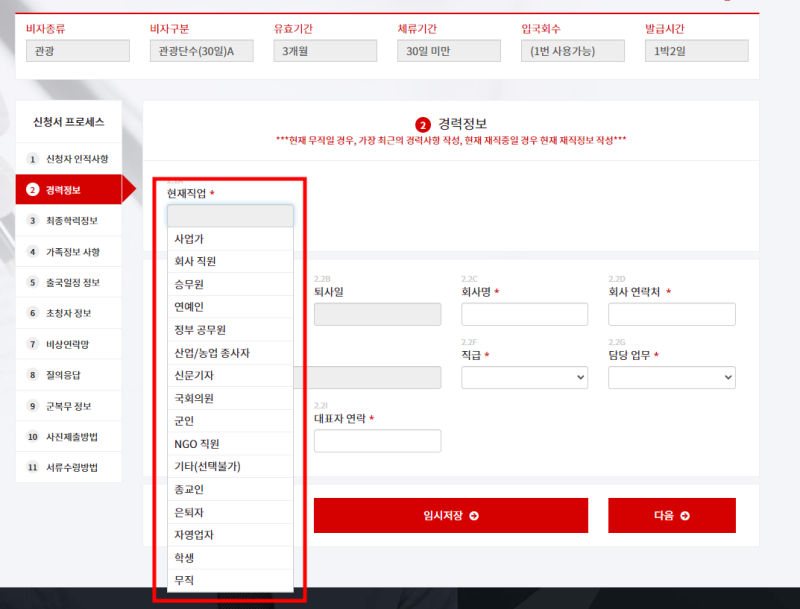This screenshot has height=609, width=800.
Task: Choose 군인 occupation option
Action: coord(230,421)
